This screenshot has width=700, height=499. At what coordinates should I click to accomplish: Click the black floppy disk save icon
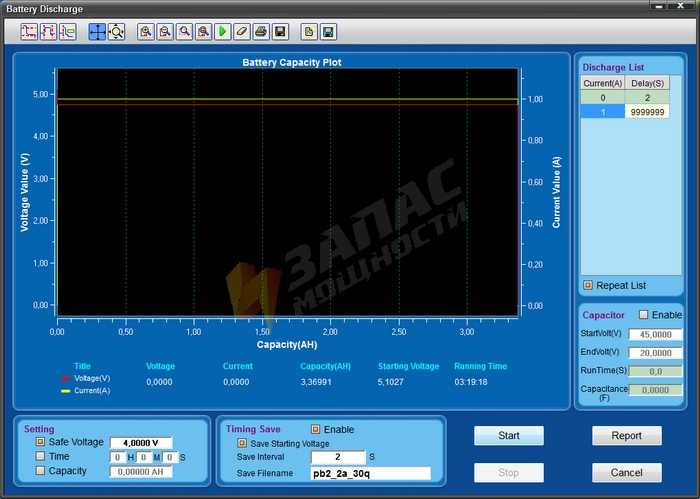(x=281, y=32)
